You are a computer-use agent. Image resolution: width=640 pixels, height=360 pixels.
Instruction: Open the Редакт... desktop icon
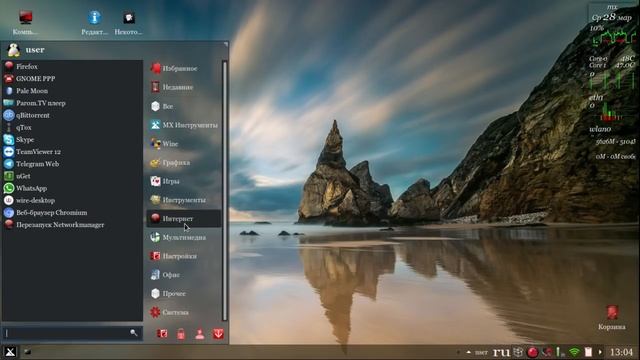94,23
